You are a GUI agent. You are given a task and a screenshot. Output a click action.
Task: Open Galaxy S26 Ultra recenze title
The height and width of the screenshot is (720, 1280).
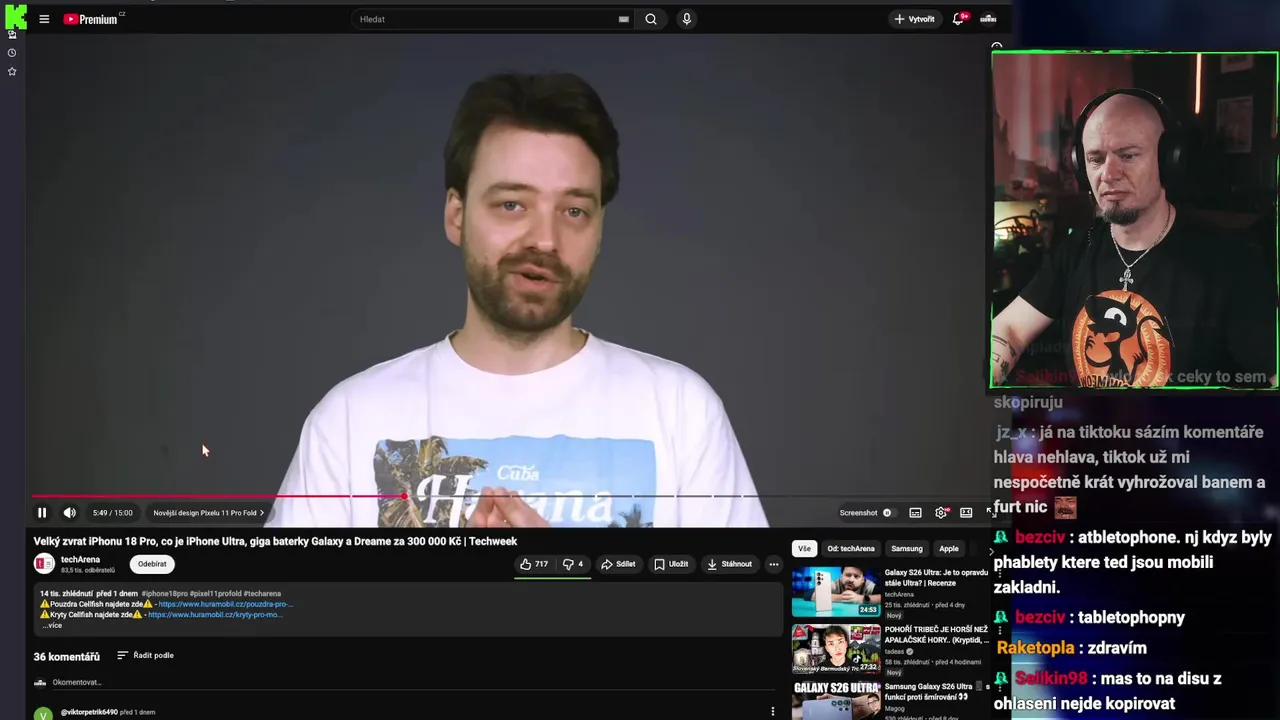point(936,577)
